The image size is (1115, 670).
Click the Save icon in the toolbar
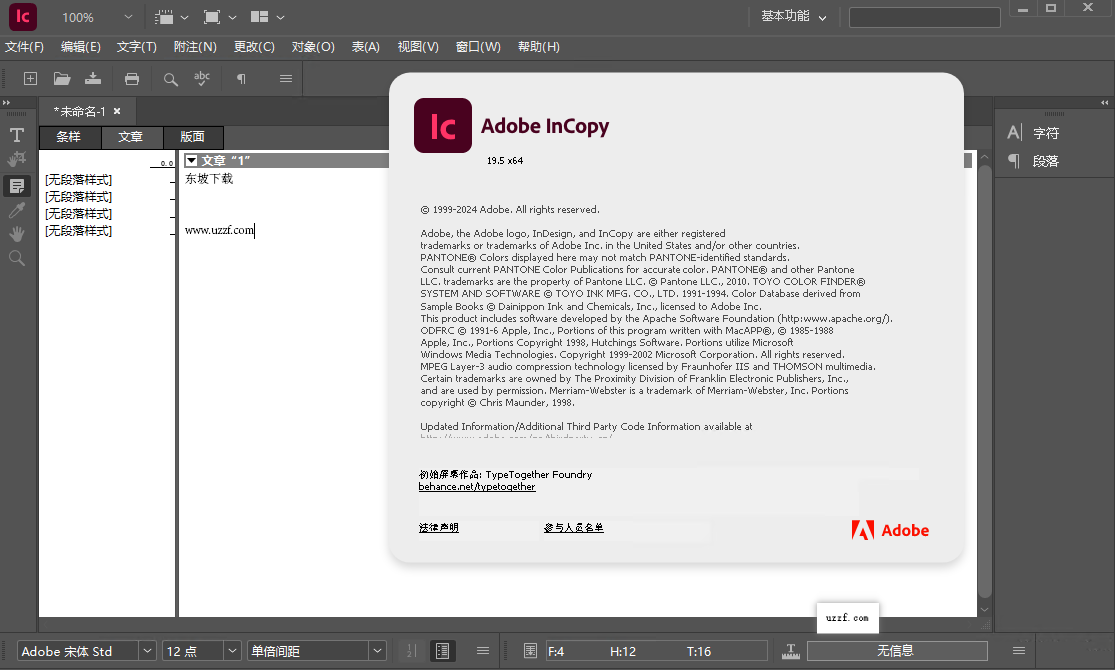pyautogui.click(x=92, y=78)
